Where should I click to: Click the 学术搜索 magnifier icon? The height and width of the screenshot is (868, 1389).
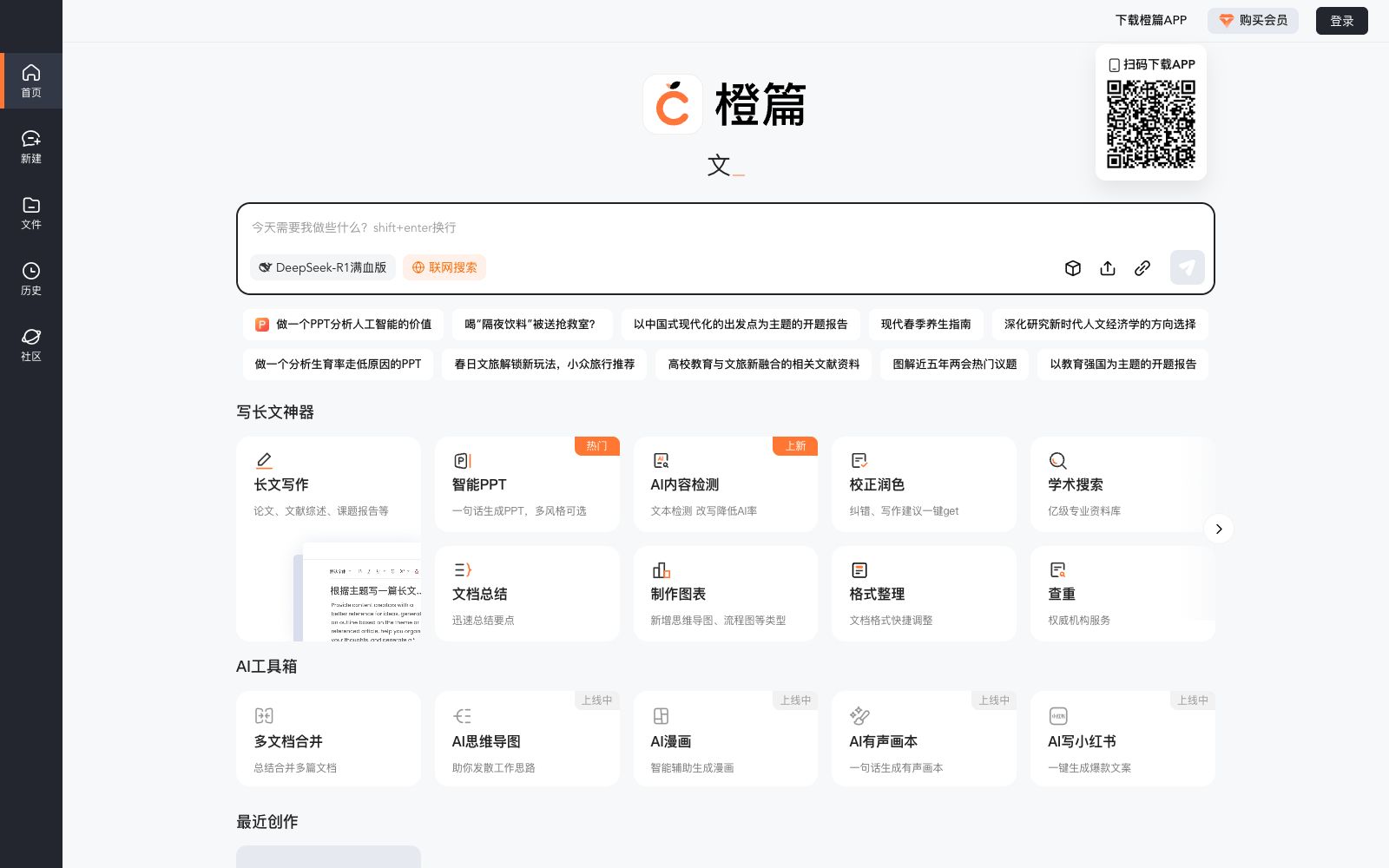[x=1057, y=461]
